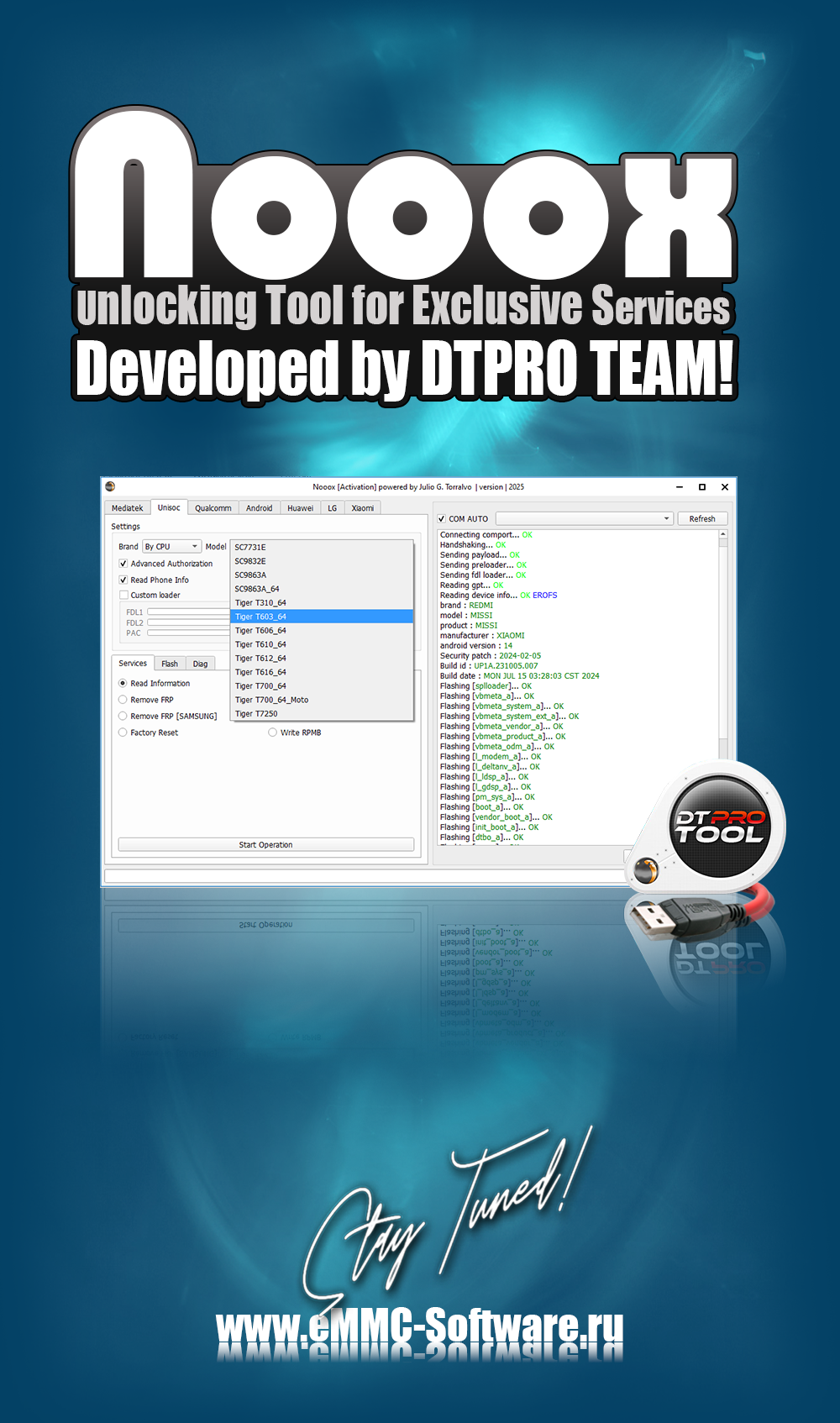The width and height of the screenshot is (840, 1423).
Task: Choose SC9863A in model list
Action: click(x=322, y=575)
